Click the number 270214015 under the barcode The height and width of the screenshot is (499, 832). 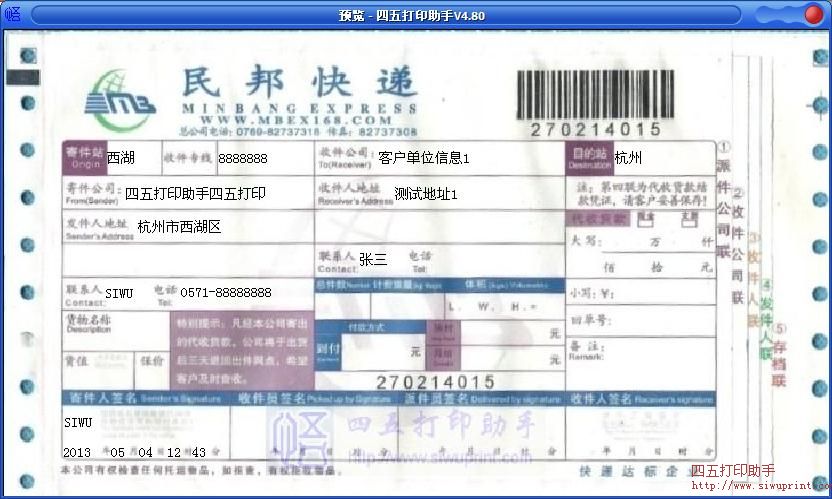595,130
